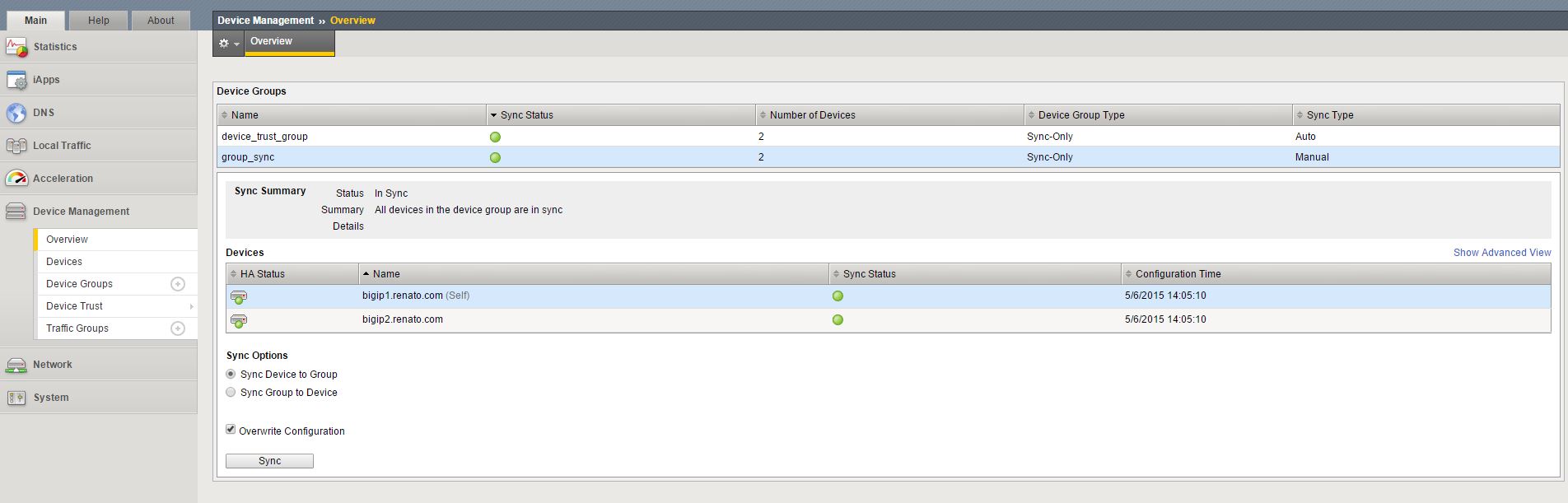The height and width of the screenshot is (503, 1568).
Task: Click the Show Advanced View link
Action: point(1501,253)
